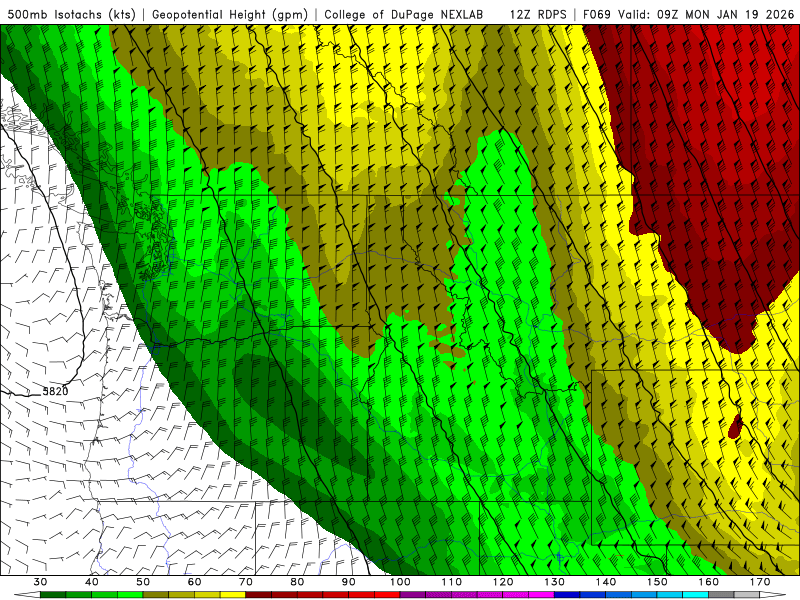The height and width of the screenshot is (600, 800).
Task: Select the magenta swatch just left of 130
Action: [x=541, y=595]
